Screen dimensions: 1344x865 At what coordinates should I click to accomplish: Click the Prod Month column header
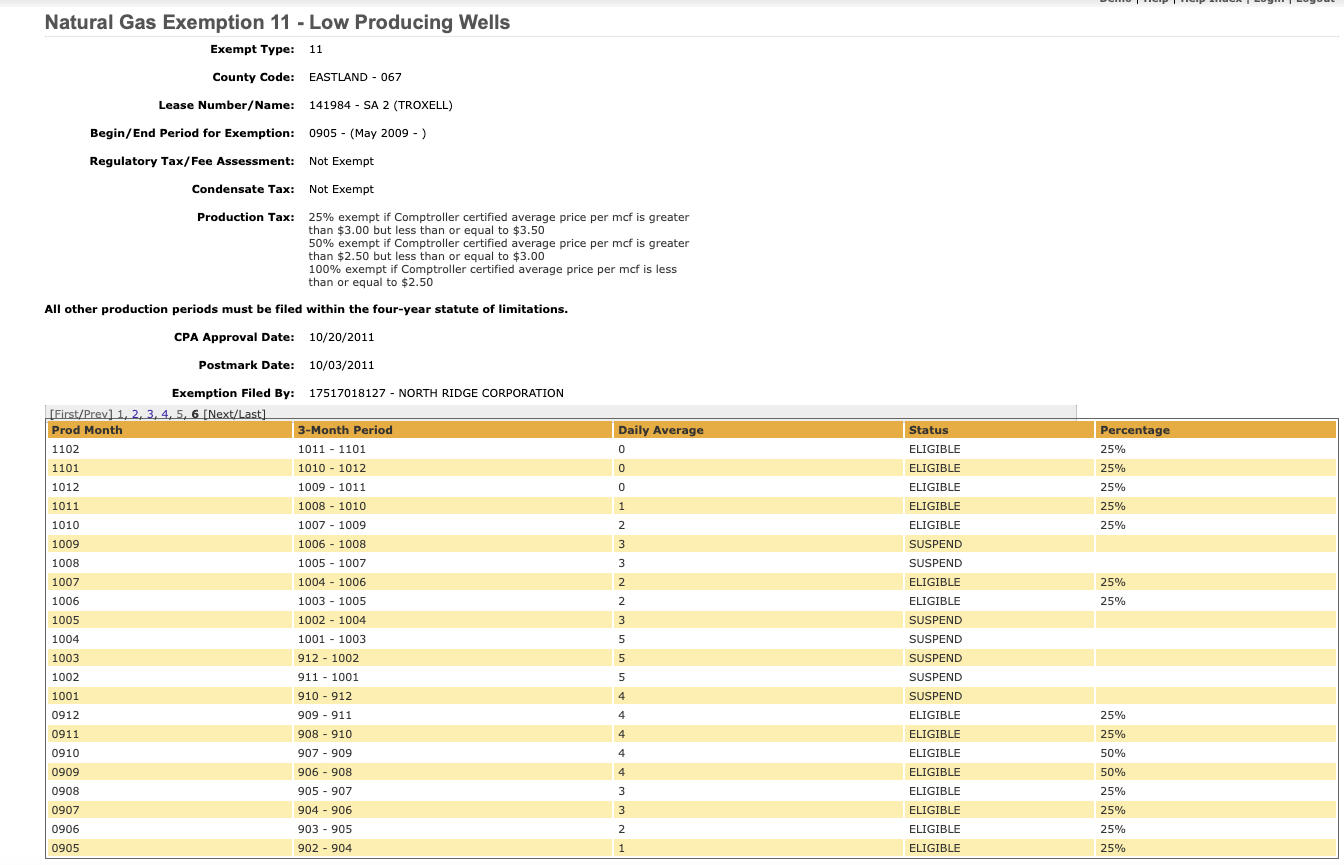[87, 430]
